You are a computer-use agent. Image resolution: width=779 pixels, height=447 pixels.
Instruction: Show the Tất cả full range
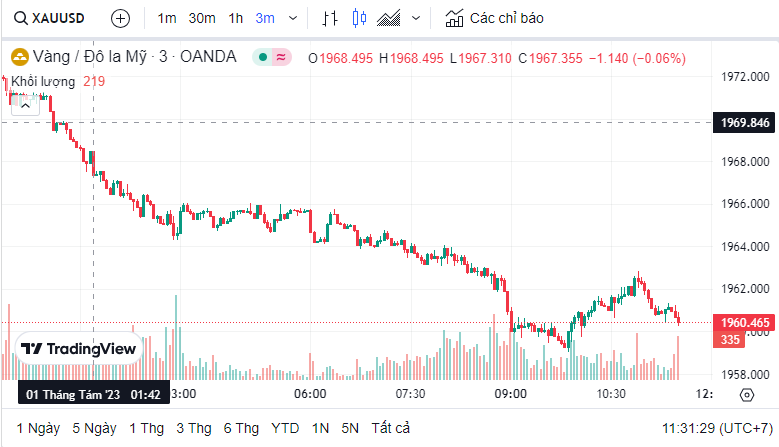tap(391, 428)
